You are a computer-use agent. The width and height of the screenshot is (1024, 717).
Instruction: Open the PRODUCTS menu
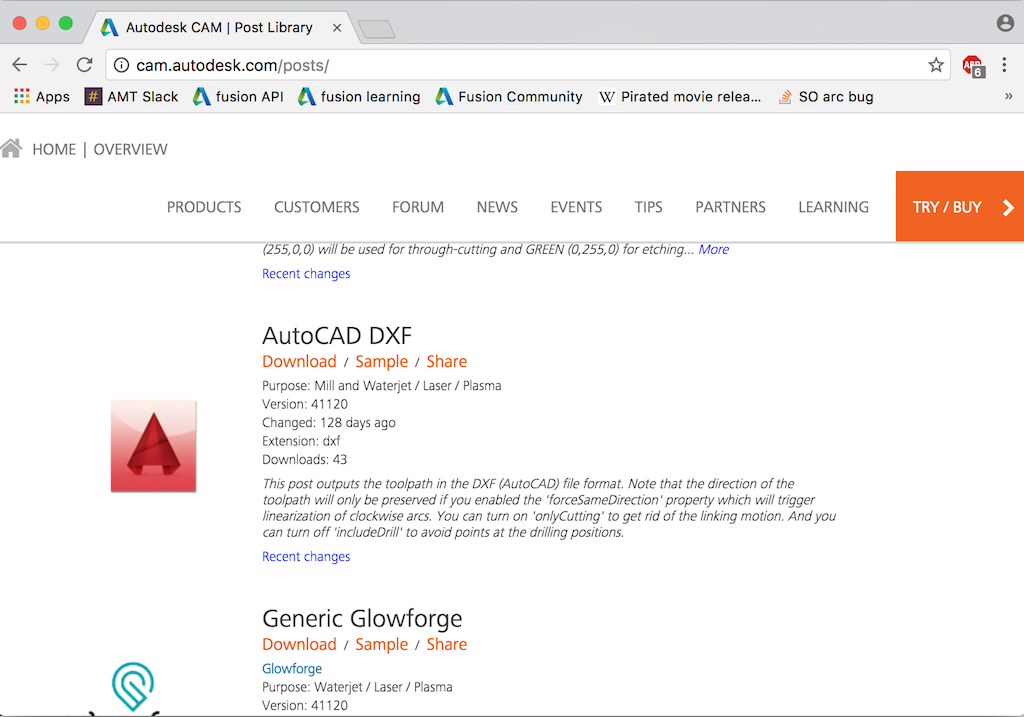[x=204, y=207]
